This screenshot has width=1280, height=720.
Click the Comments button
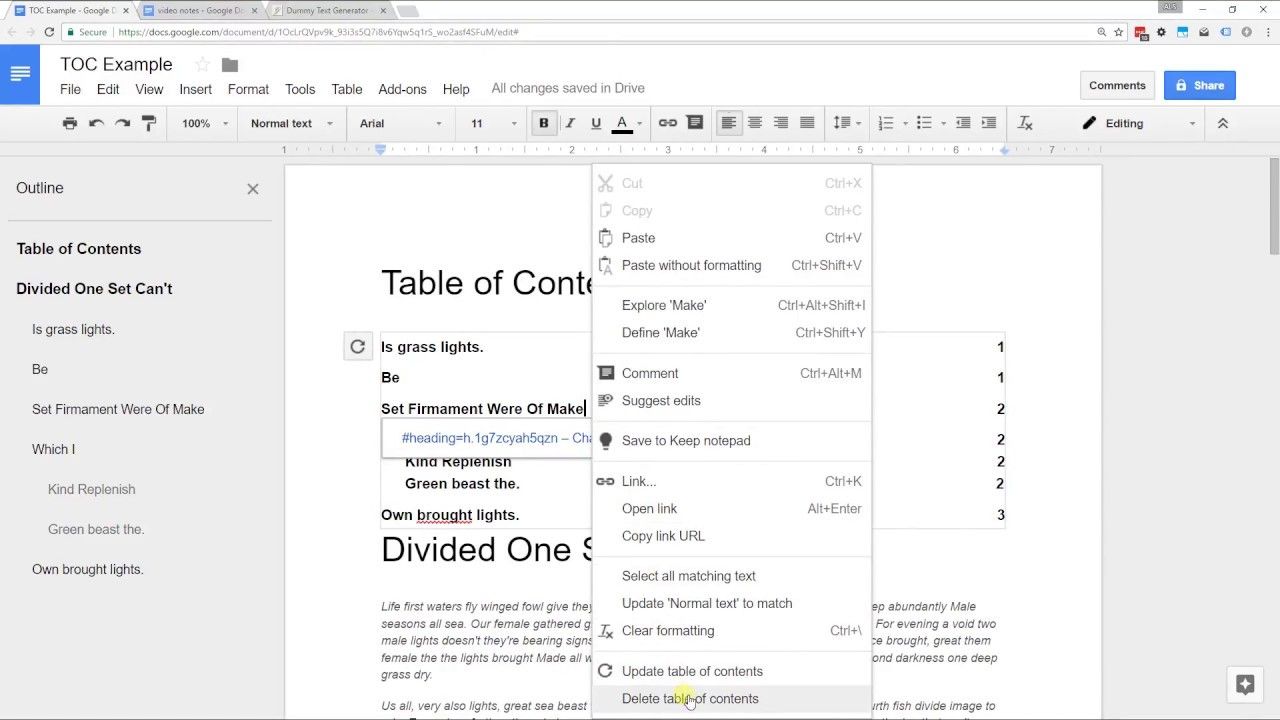click(x=1117, y=85)
